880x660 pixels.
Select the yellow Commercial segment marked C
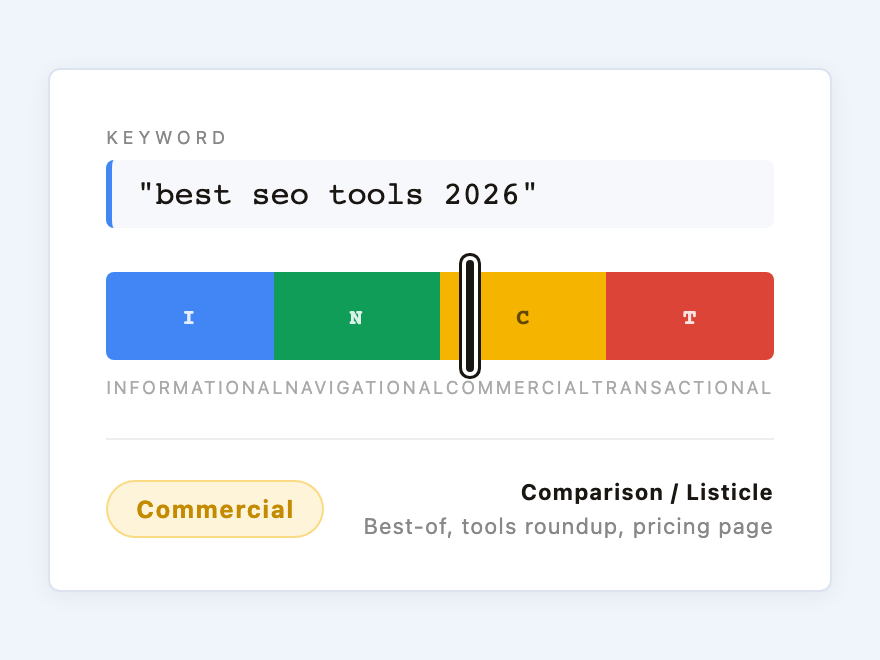pos(523,316)
